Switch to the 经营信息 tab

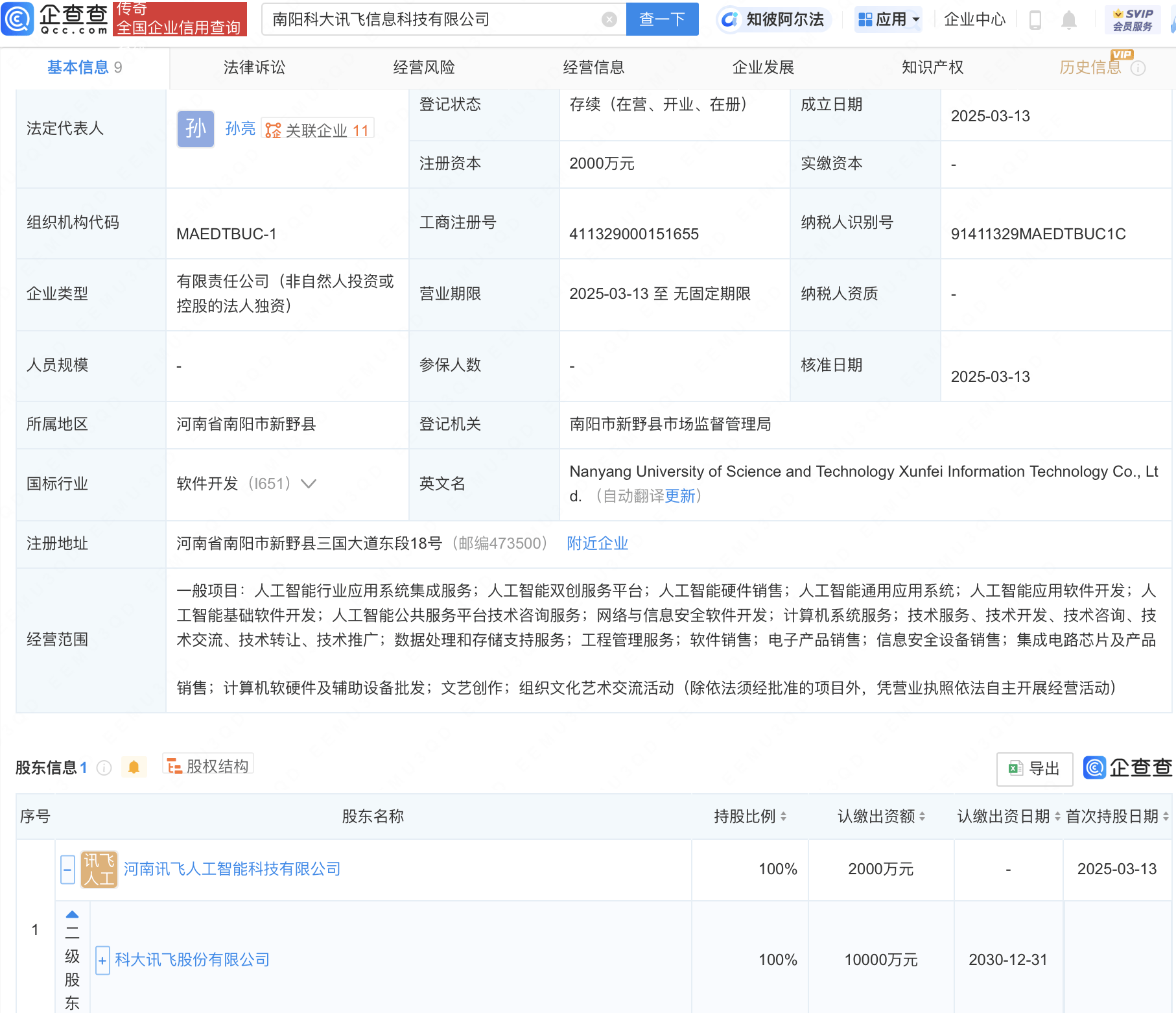click(x=594, y=67)
